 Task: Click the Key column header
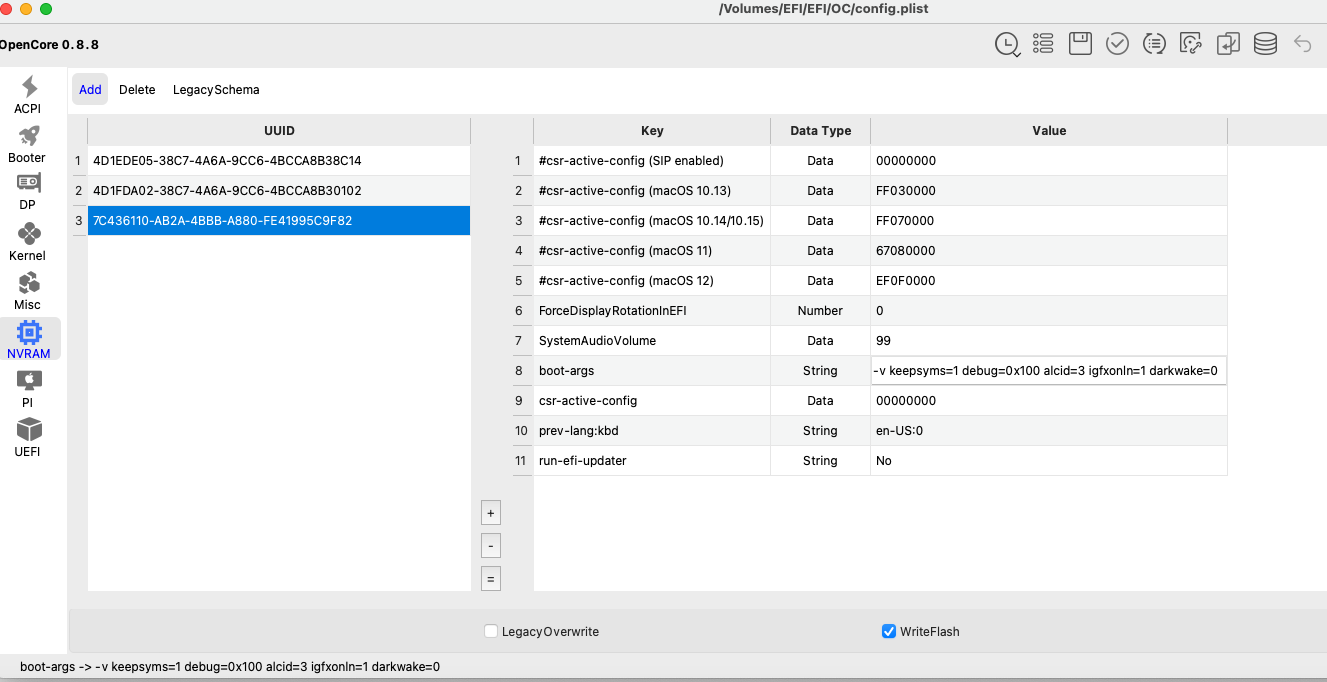coord(652,130)
